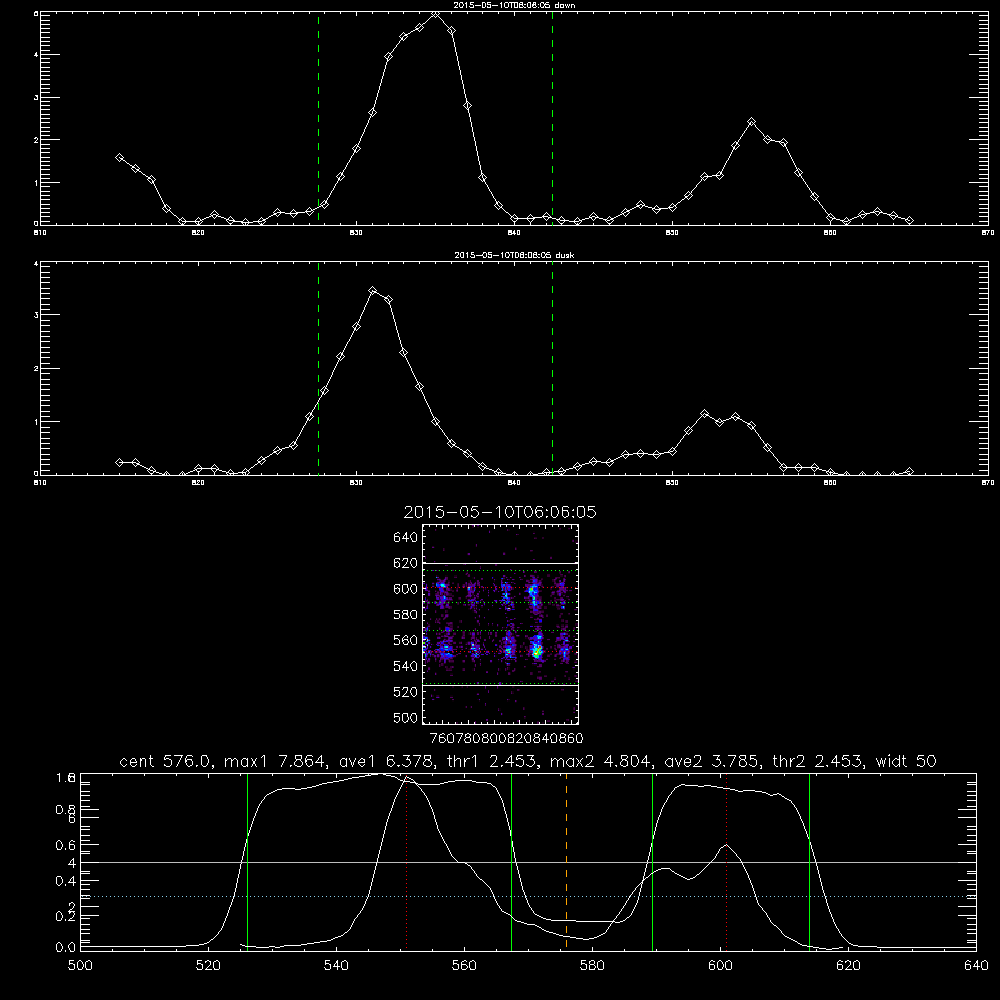Image resolution: width=1000 pixels, height=1000 pixels.
Task: Click the x-axis label 620 of bottom plot
Action: (848, 966)
